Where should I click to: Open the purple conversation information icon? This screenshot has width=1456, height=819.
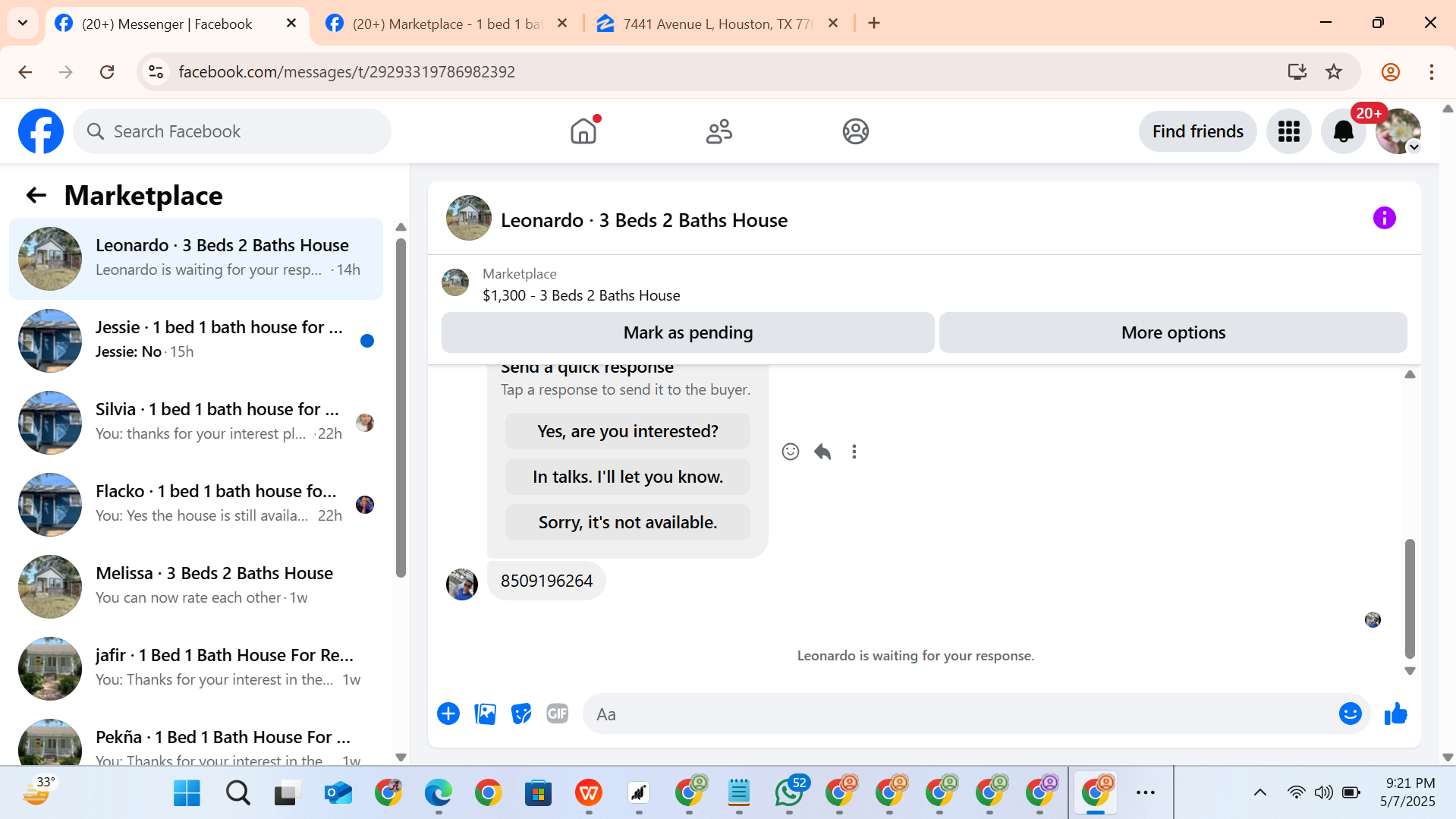pyautogui.click(x=1384, y=219)
